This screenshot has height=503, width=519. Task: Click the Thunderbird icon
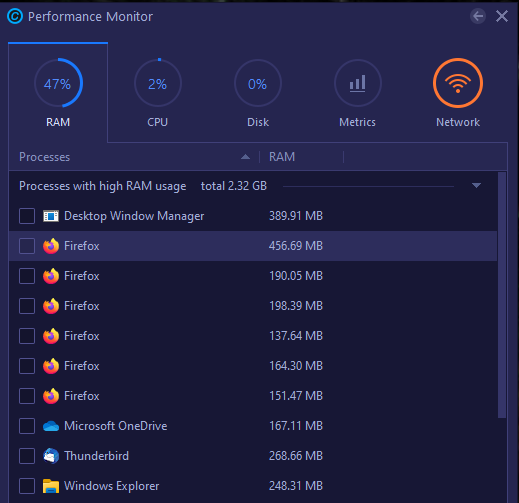tap(51, 456)
